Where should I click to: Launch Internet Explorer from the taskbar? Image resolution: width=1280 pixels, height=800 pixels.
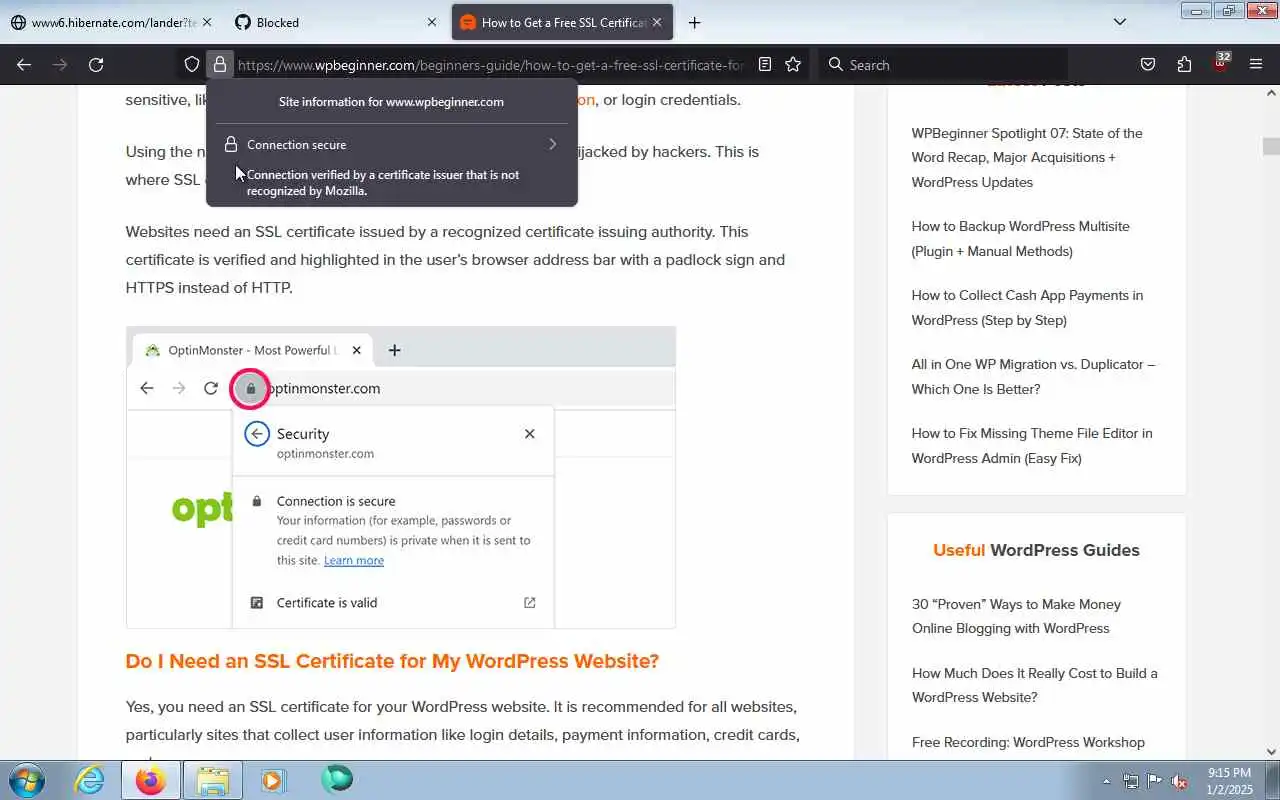[x=90, y=780]
